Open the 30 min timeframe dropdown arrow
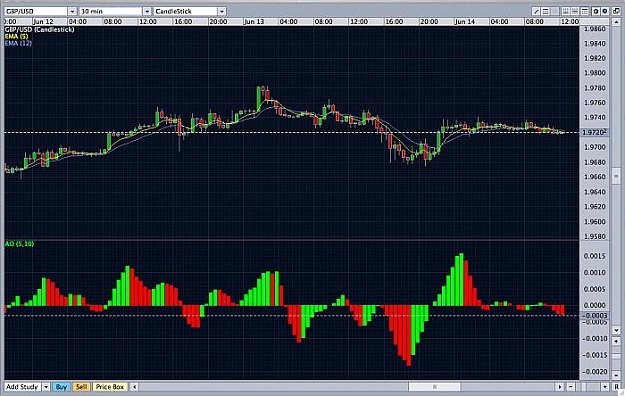The image size is (625, 396). [x=147, y=11]
